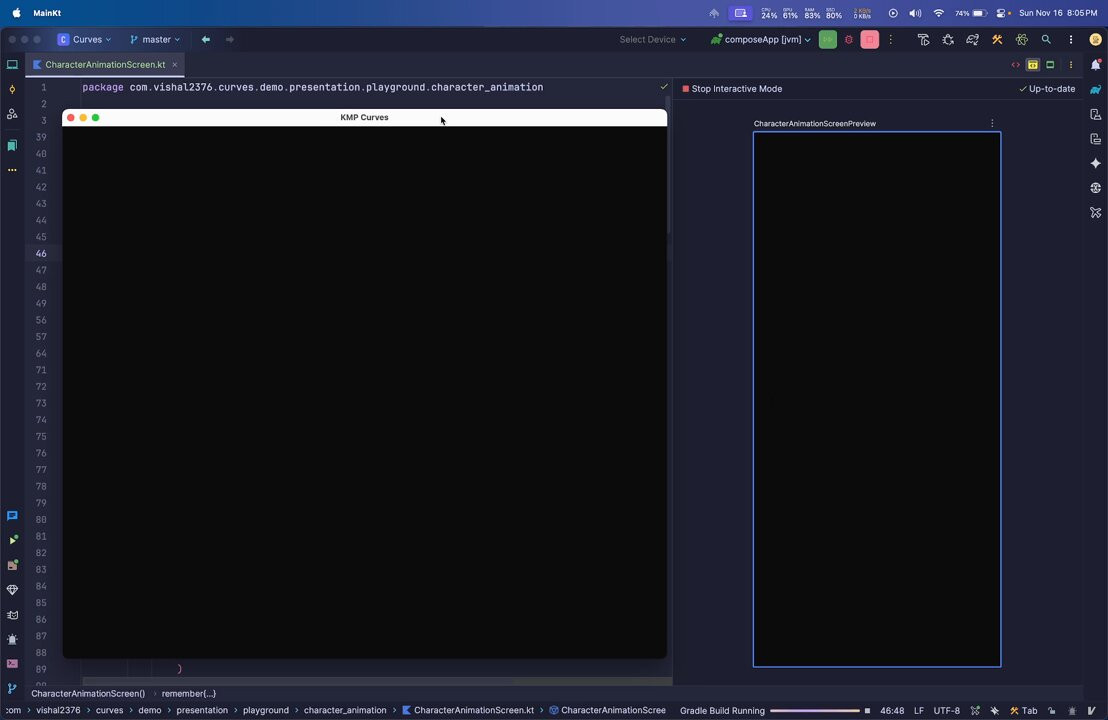
Task: Click the red Stop run button
Action: 870,40
